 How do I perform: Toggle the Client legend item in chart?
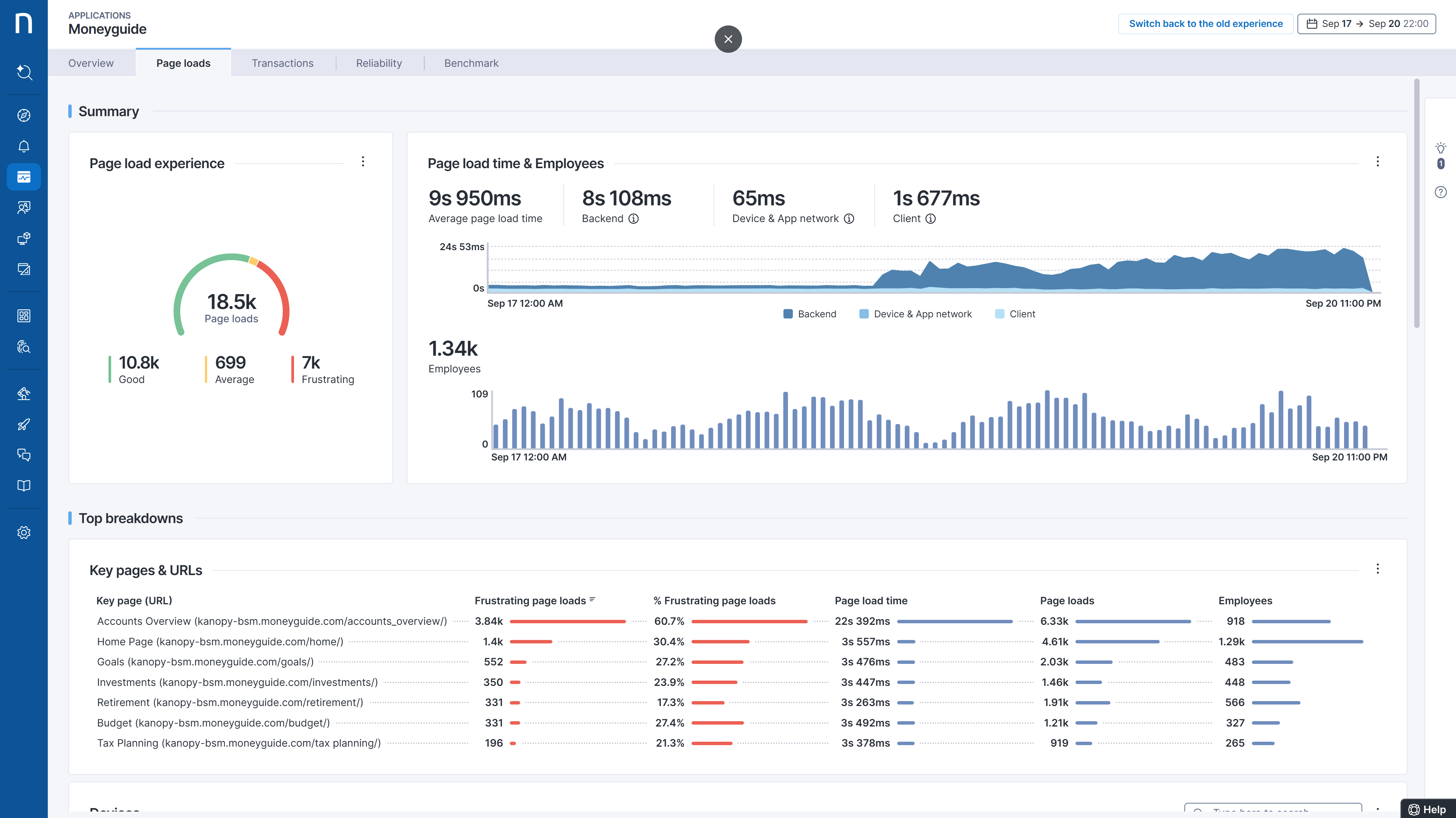pyautogui.click(x=1015, y=314)
